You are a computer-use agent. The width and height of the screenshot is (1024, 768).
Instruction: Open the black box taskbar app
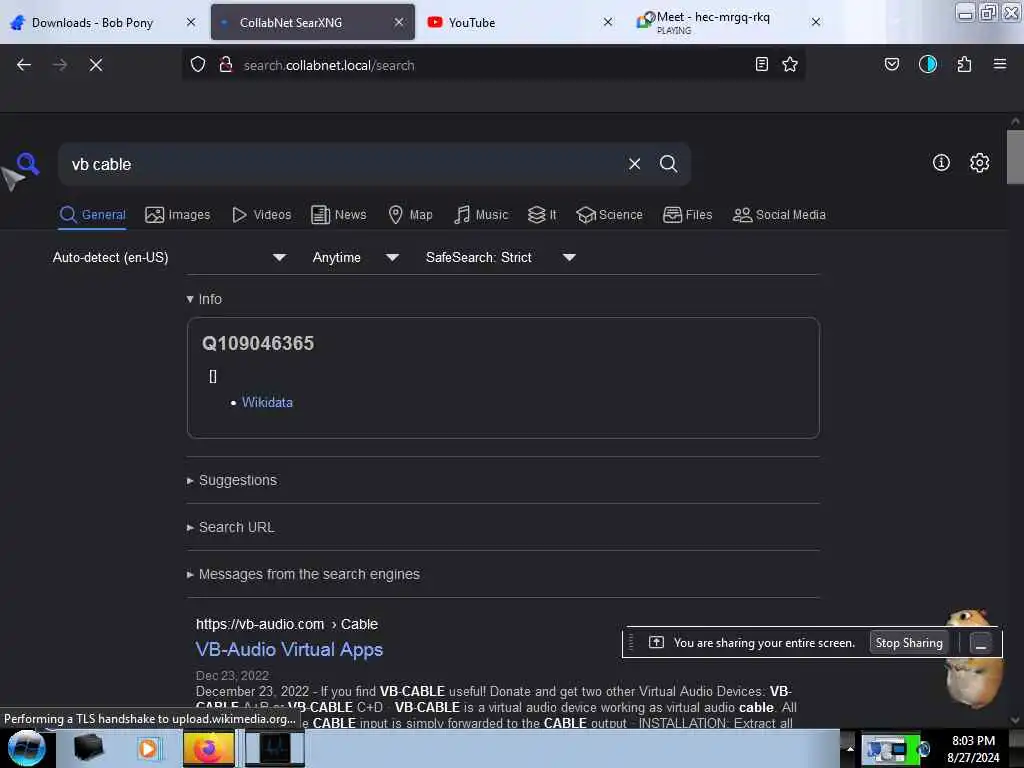click(x=88, y=748)
